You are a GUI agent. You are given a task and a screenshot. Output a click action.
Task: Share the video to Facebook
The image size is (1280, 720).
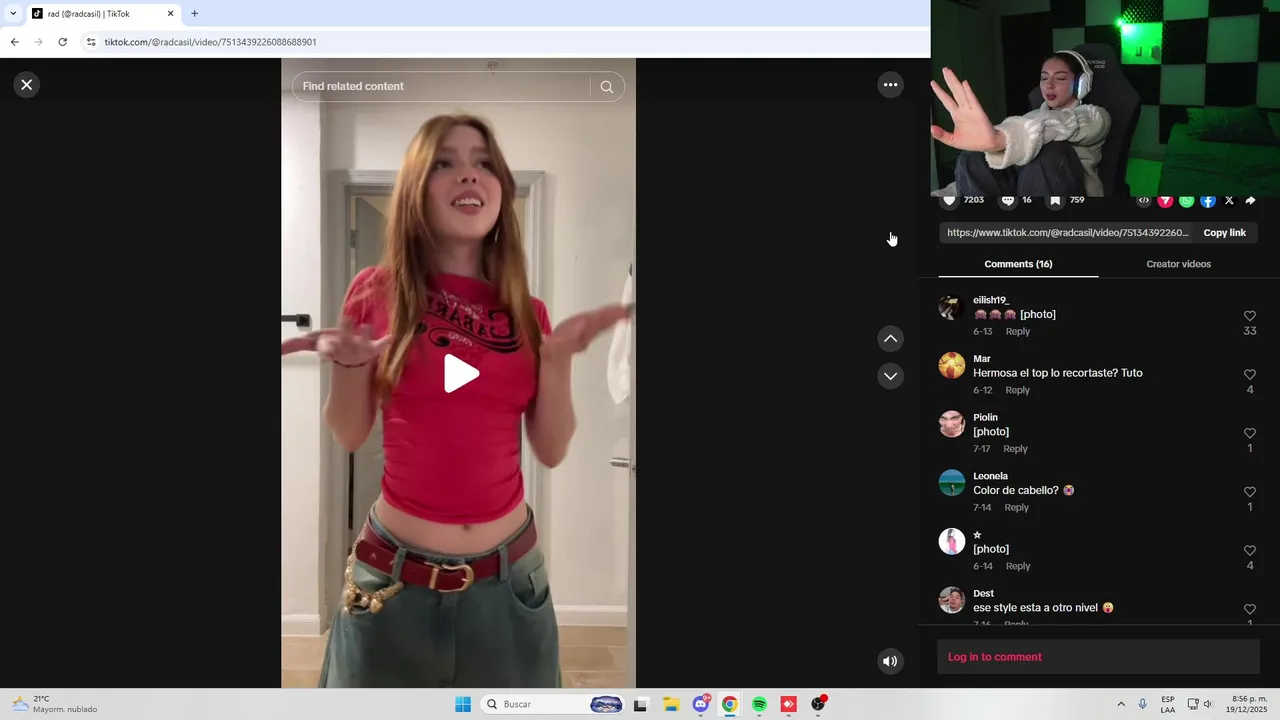1208,201
